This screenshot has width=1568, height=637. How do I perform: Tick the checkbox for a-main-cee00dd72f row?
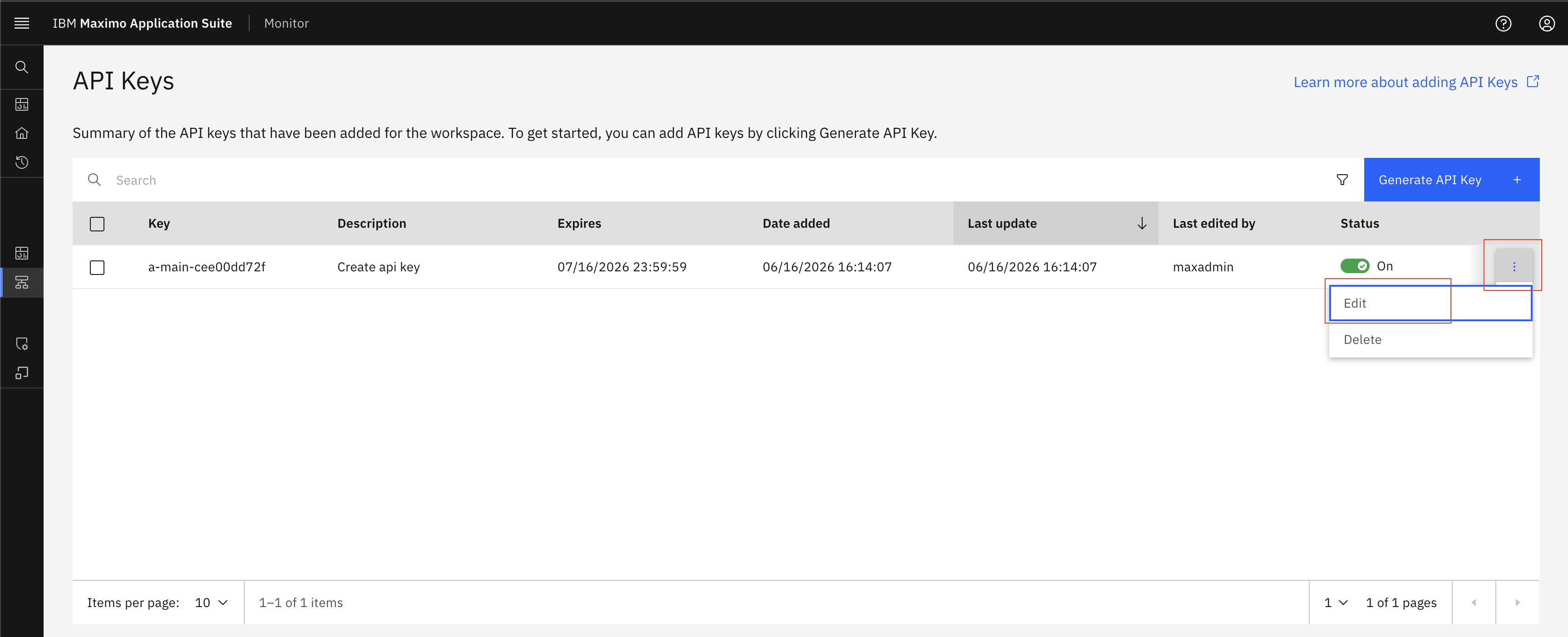97,267
